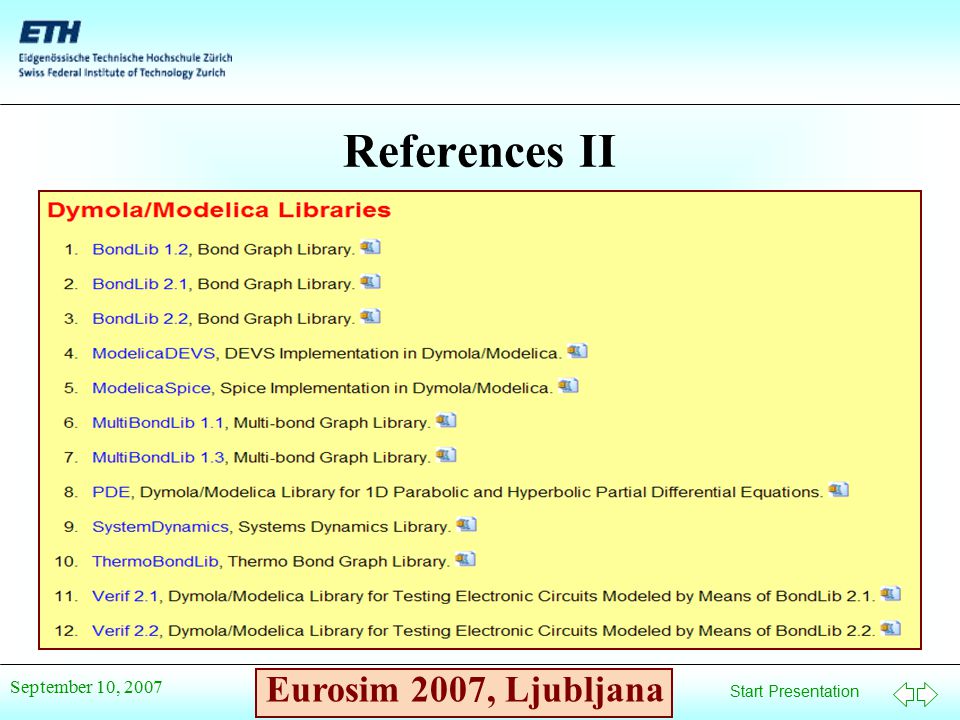960x720 pixels.
Task: Click the document icon after BondLib 2.1
Action: pos(370,282)
